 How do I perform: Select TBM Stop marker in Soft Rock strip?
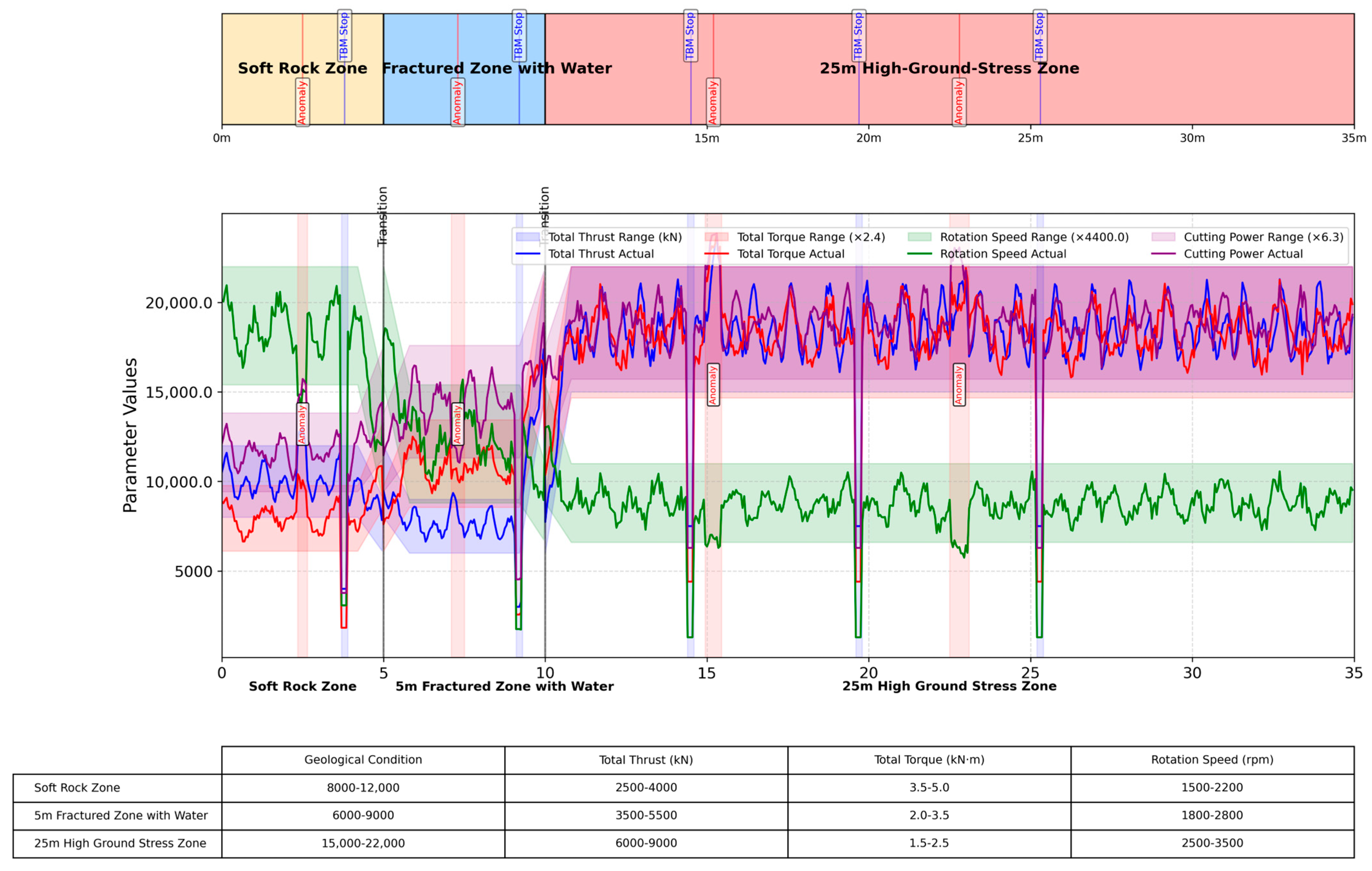(344, 36)
